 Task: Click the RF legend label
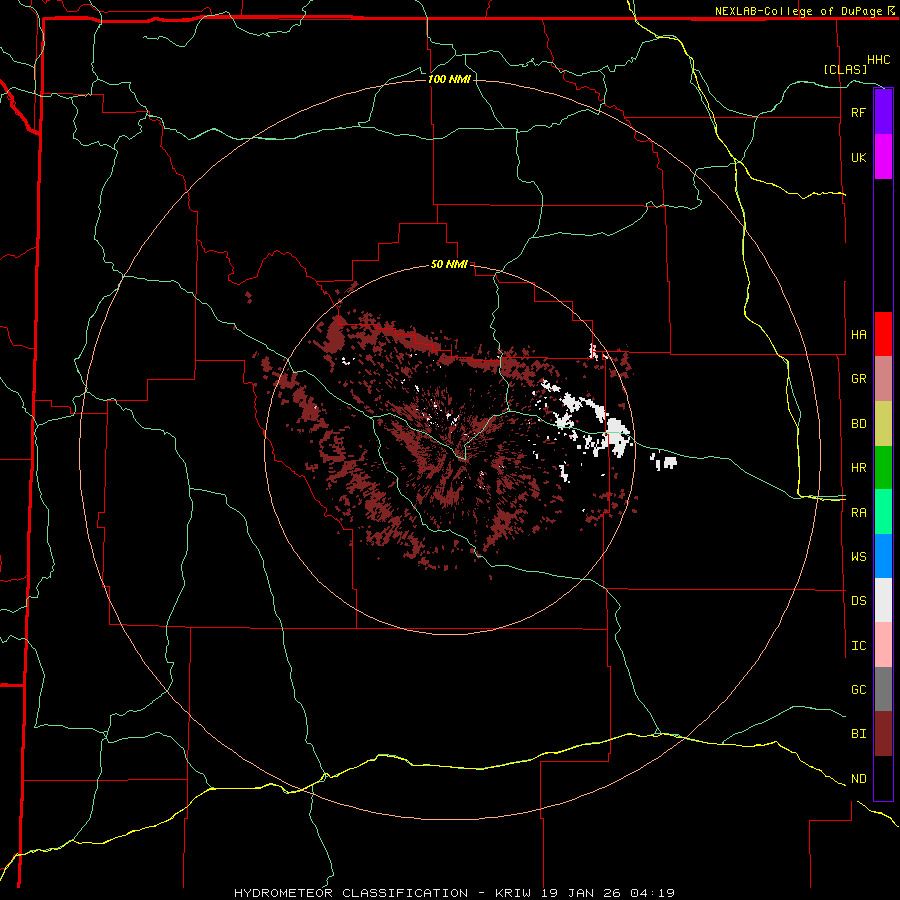pos(858,112)
